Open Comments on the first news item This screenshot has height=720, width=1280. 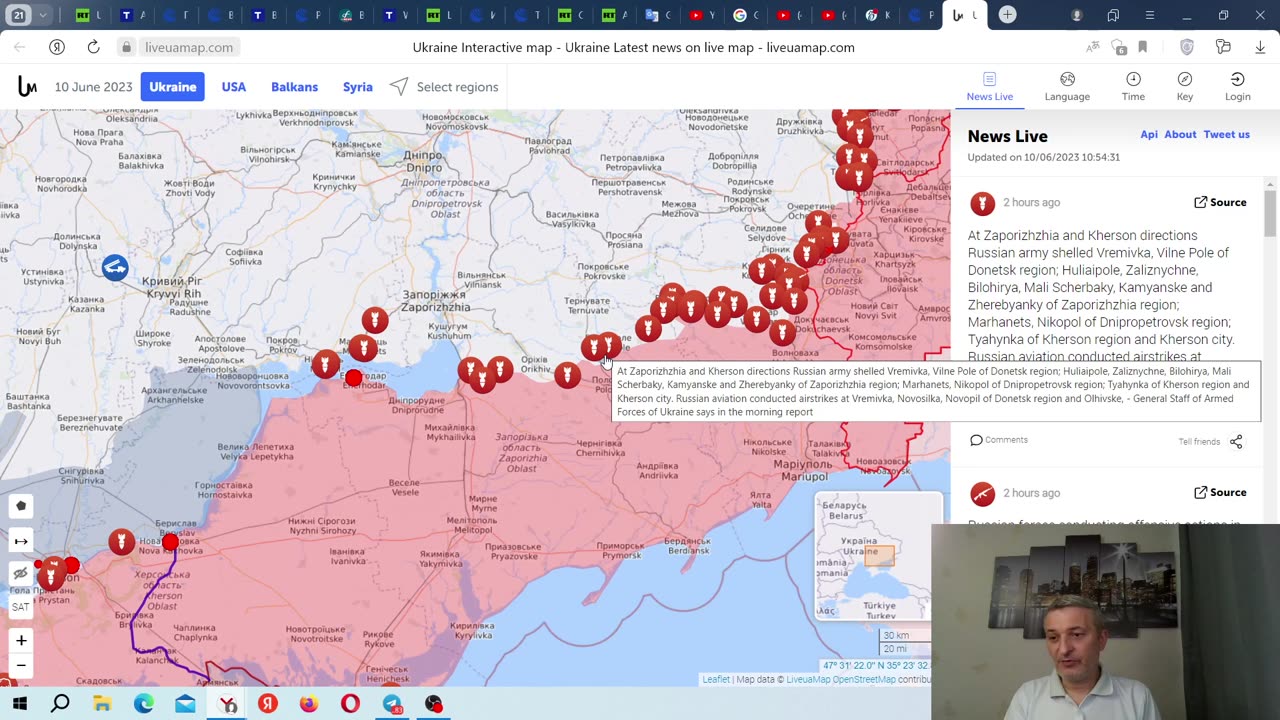pos(999,440)
